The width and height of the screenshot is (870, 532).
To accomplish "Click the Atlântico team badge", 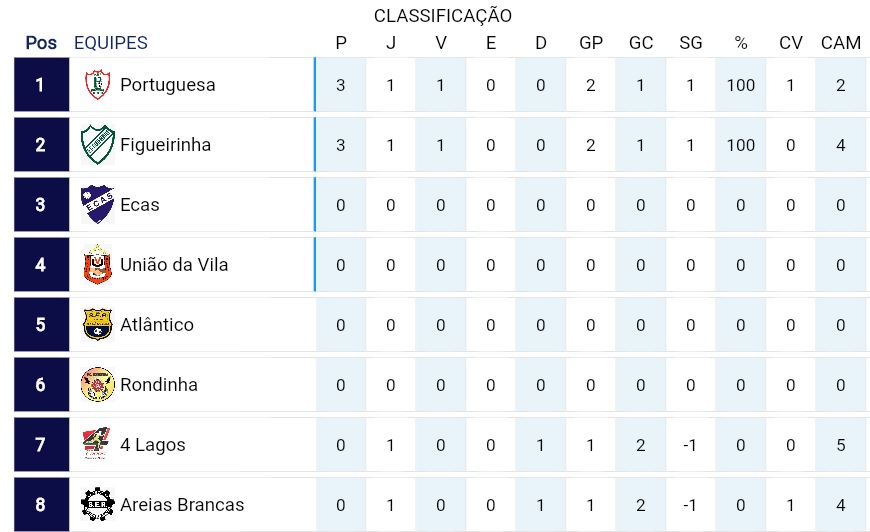I will 98,325.
